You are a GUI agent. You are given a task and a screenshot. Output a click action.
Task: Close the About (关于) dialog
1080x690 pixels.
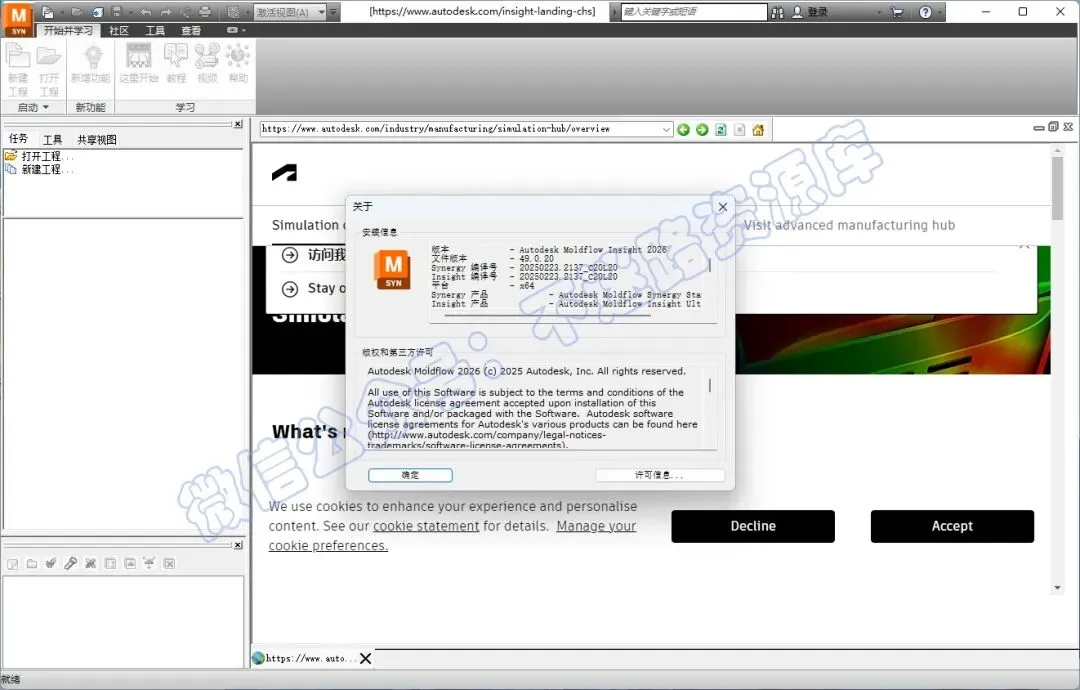pos(723,207)
